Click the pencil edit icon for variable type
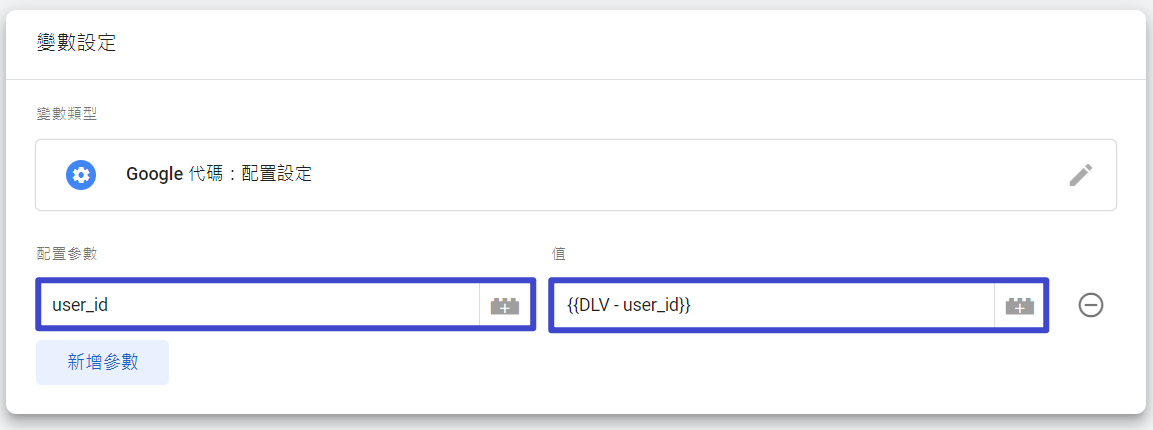Screen dimensions: 1153x430 click(x=1080, y=175)
